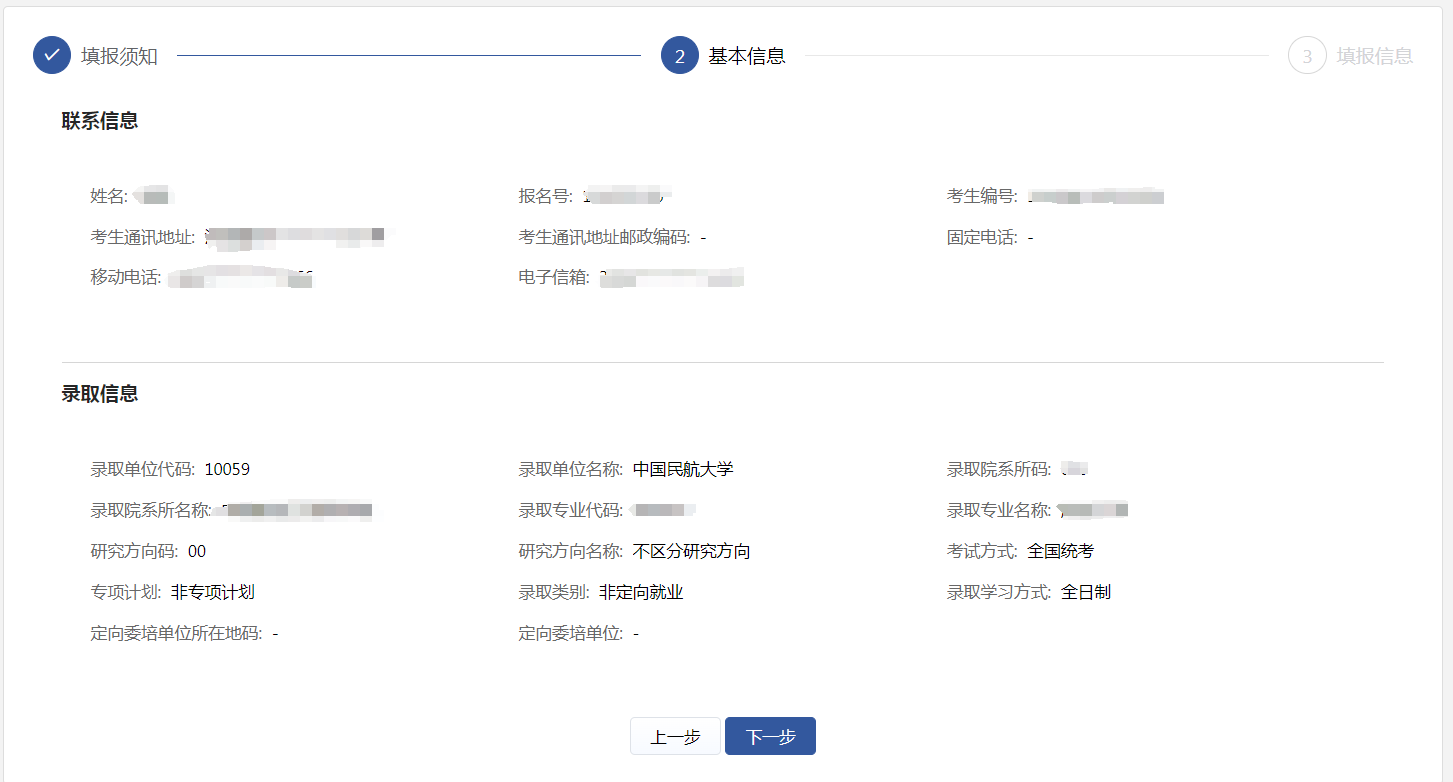Click the step 3 circle icon
The image size is (1453, 782).
[1307, 56]
